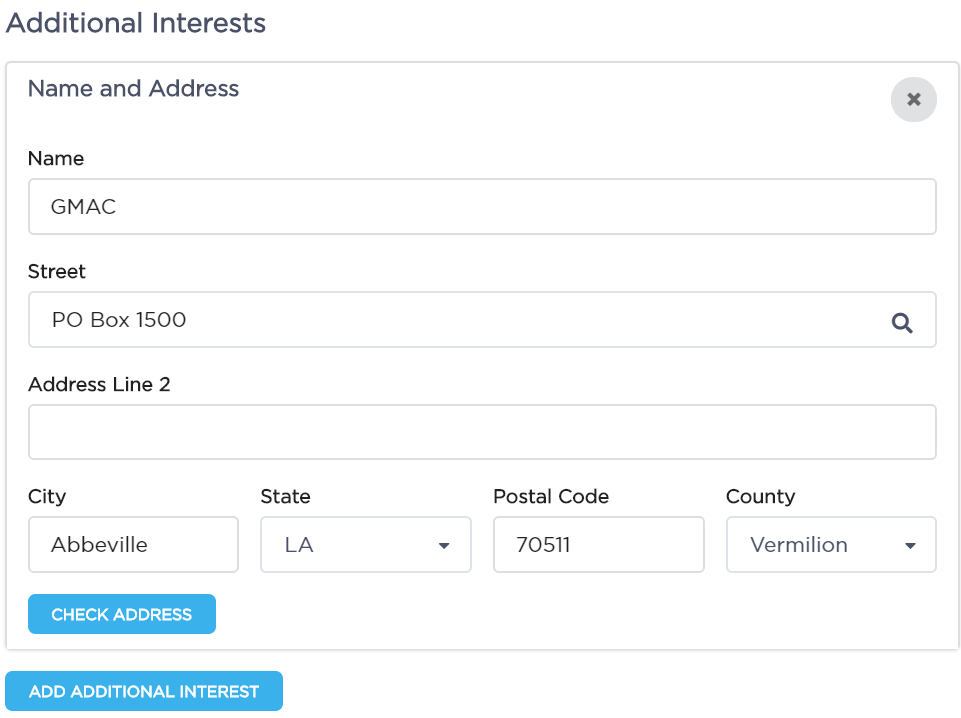Remove this interest using the X icon
The image size is (961, 718).
(x=913, y=99)
